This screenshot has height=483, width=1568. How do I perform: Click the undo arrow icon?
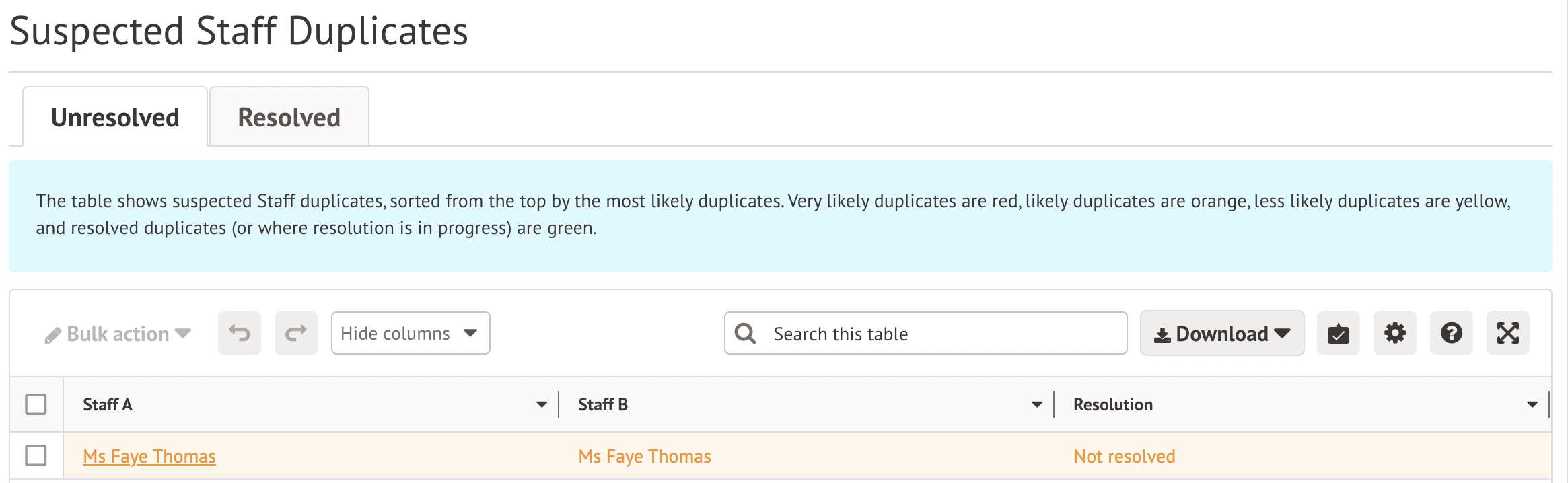[x=239, y=333]
